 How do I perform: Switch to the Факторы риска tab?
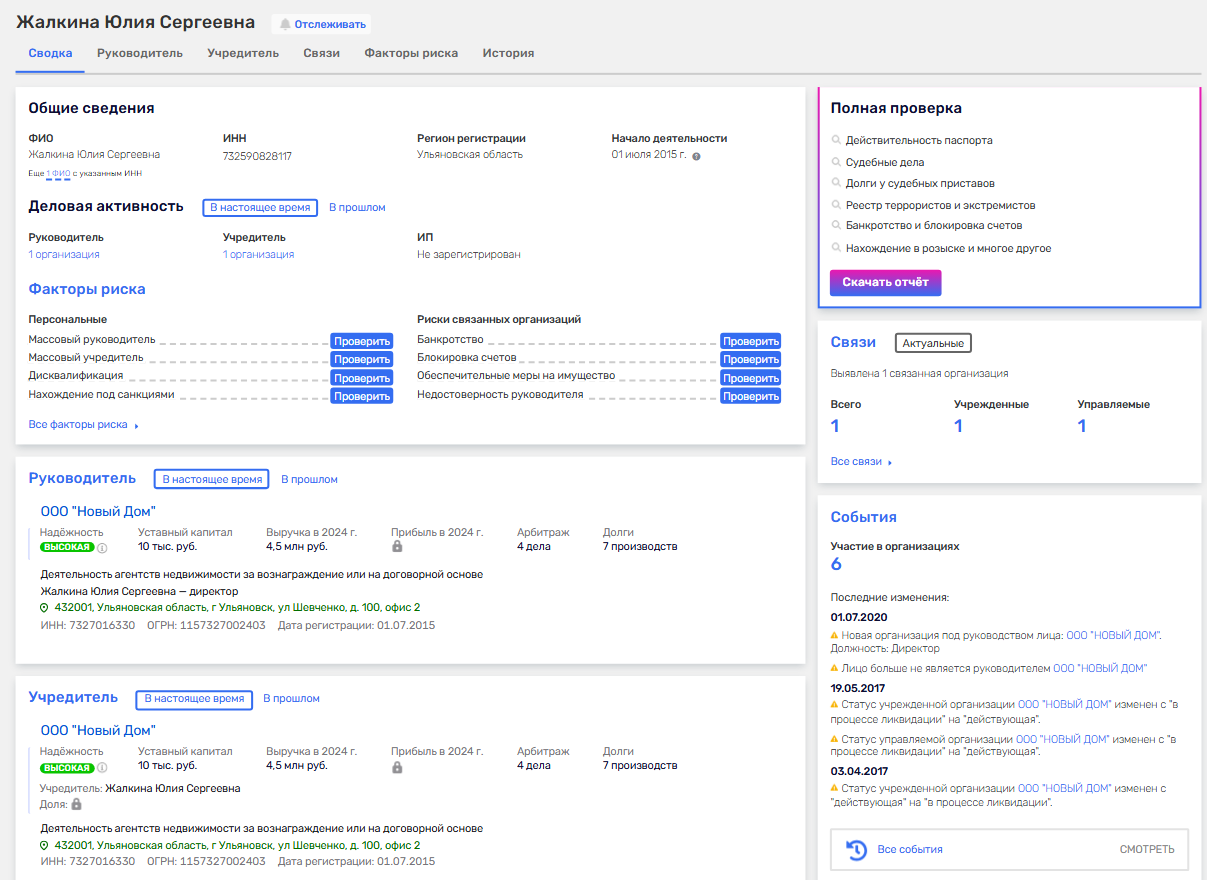(x=411, y=53)
